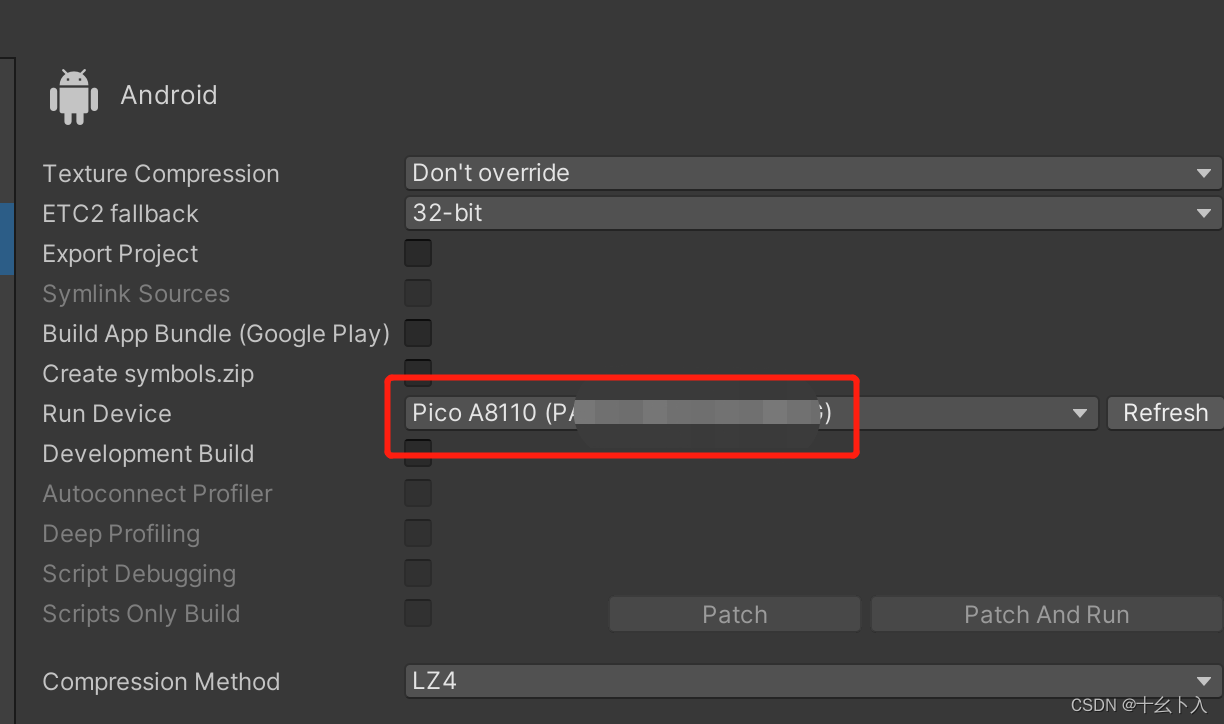
Task: Toggle the Deep Profiling checkbox
Action: pyautogui.click(x=418, y=533)
